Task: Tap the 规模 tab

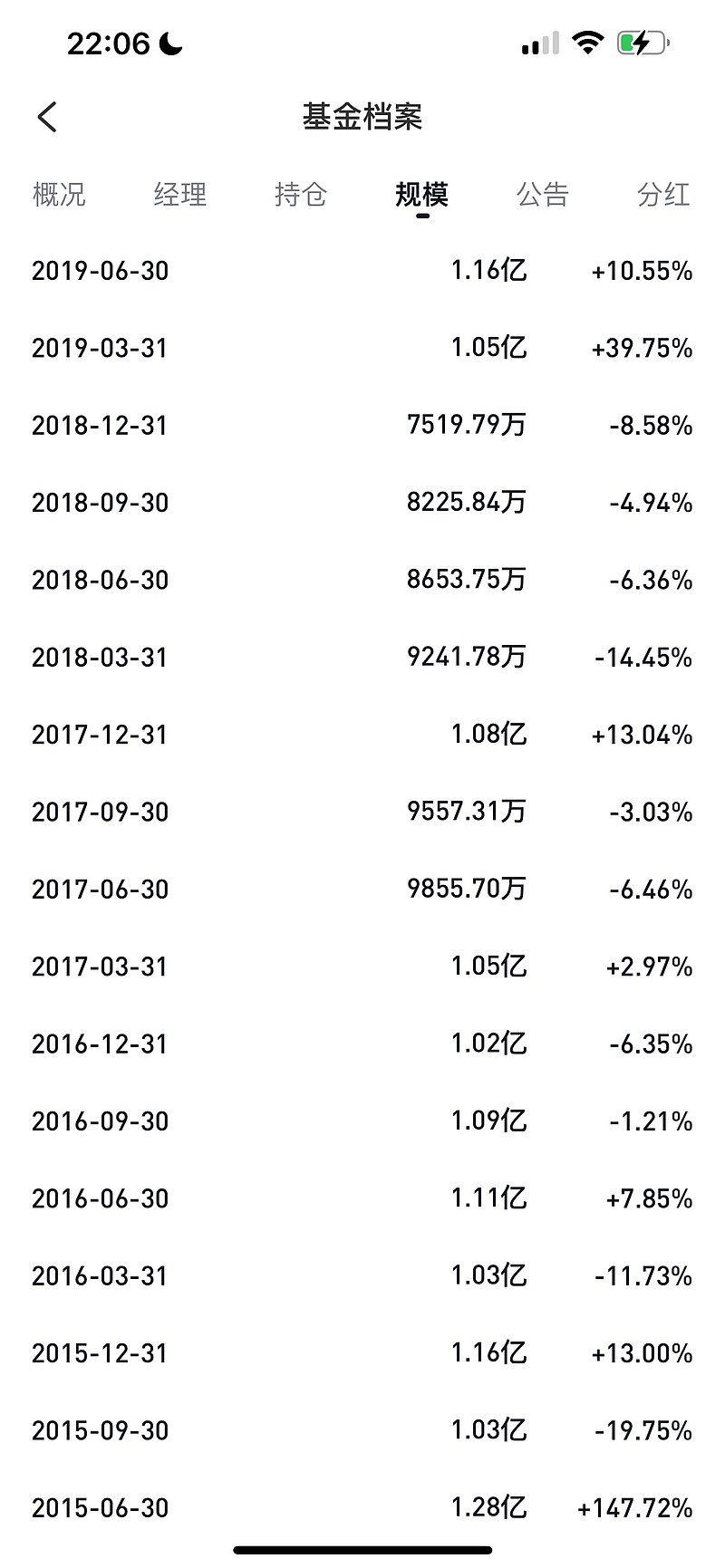Action: pyautogui.click(x=422, y=194)
